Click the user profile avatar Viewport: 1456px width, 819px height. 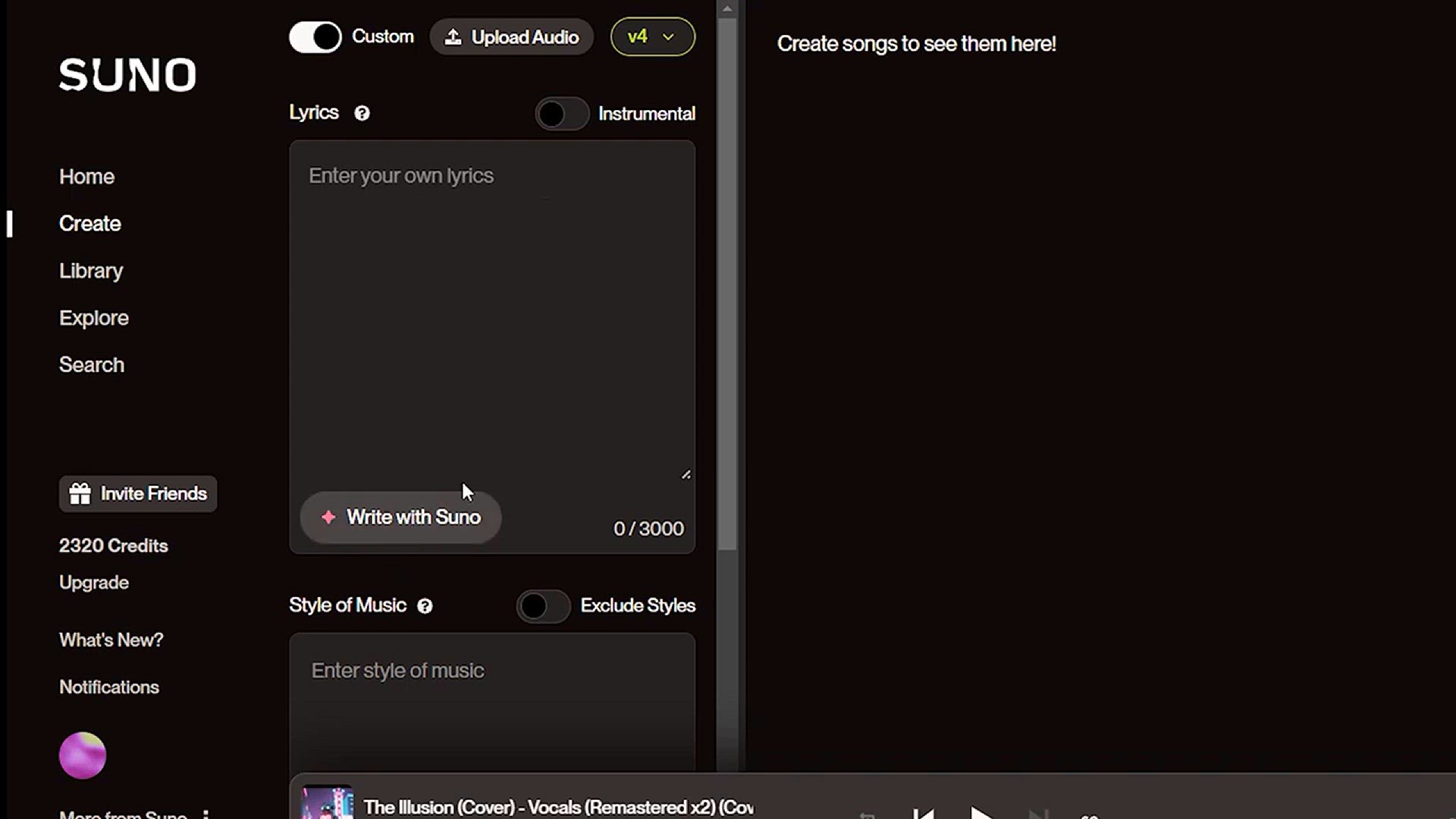point(83,755)
